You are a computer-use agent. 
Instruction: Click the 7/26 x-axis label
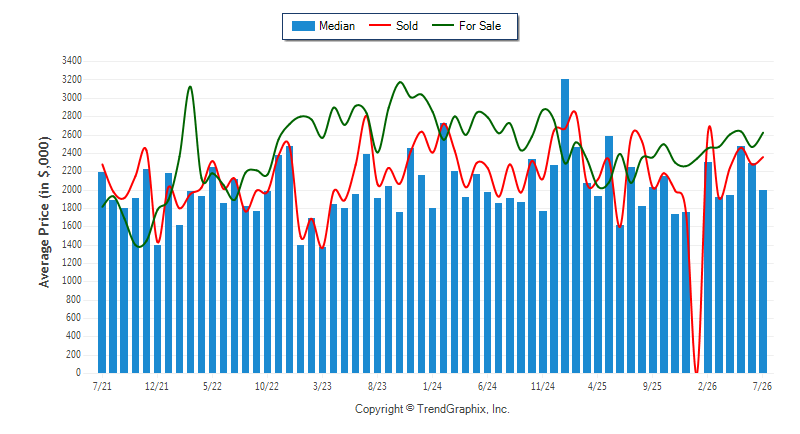tap(762, 386)
